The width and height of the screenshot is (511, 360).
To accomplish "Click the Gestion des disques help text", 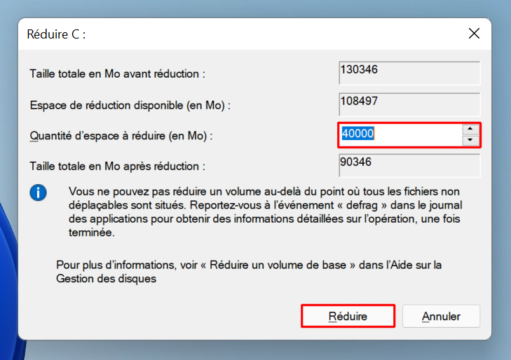I will click(106, 278).
